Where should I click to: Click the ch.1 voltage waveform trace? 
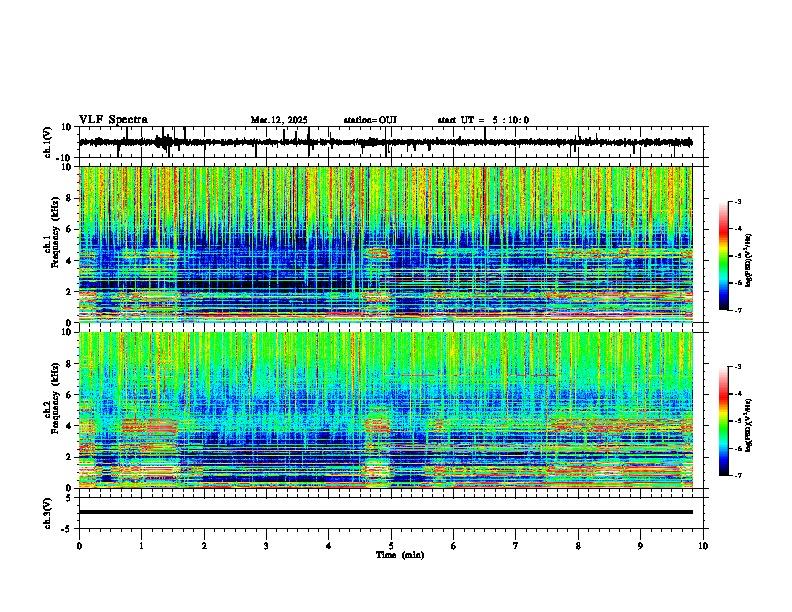(x=386, y=142)
